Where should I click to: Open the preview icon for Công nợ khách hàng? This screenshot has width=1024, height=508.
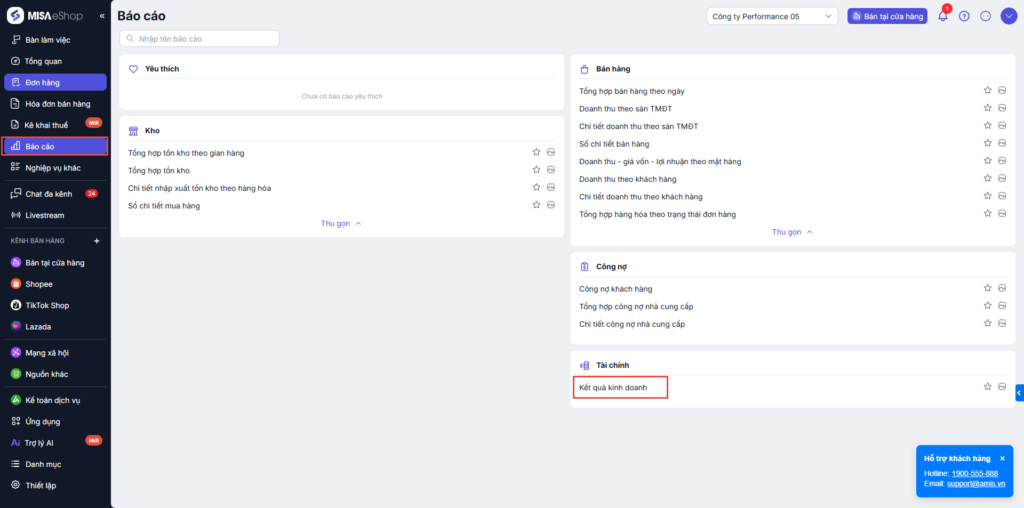click(1001, 289)
